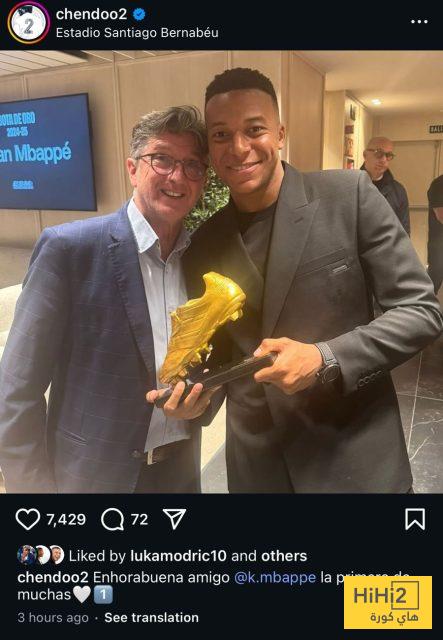Click See translation link
The width and height of the screenshot is (443, 640).
click(x=151, y=618)
